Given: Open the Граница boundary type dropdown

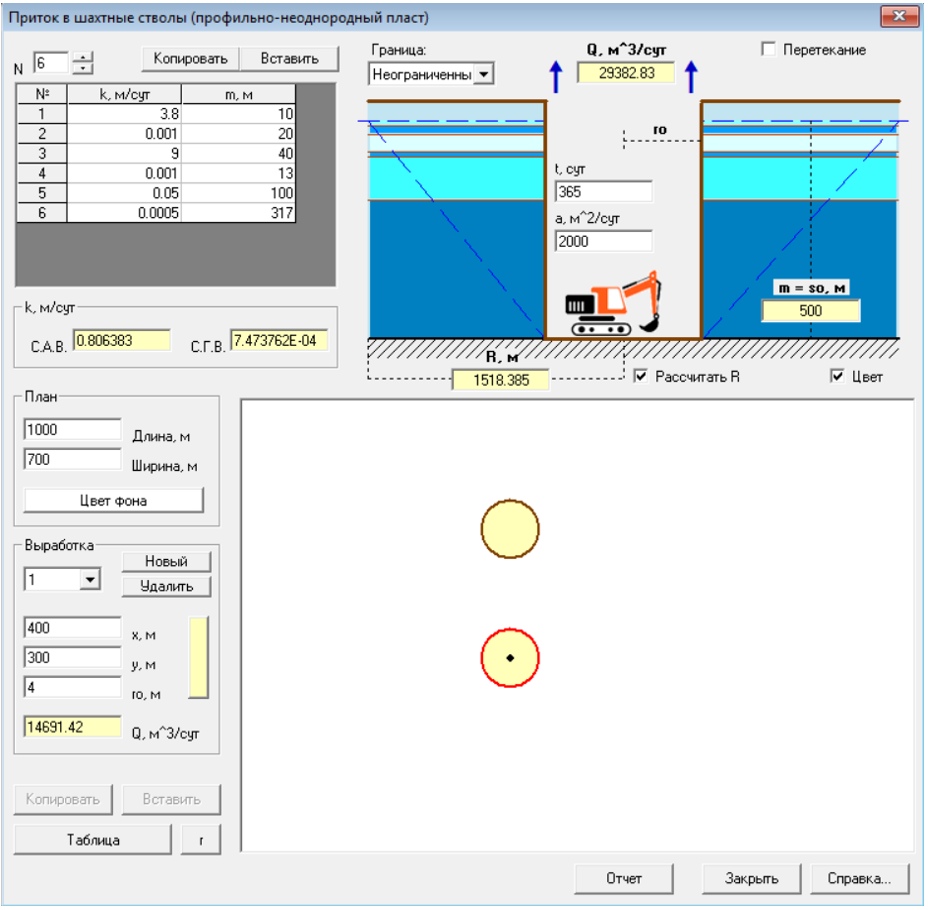Looking at the screenshot, I should (484, 74).
